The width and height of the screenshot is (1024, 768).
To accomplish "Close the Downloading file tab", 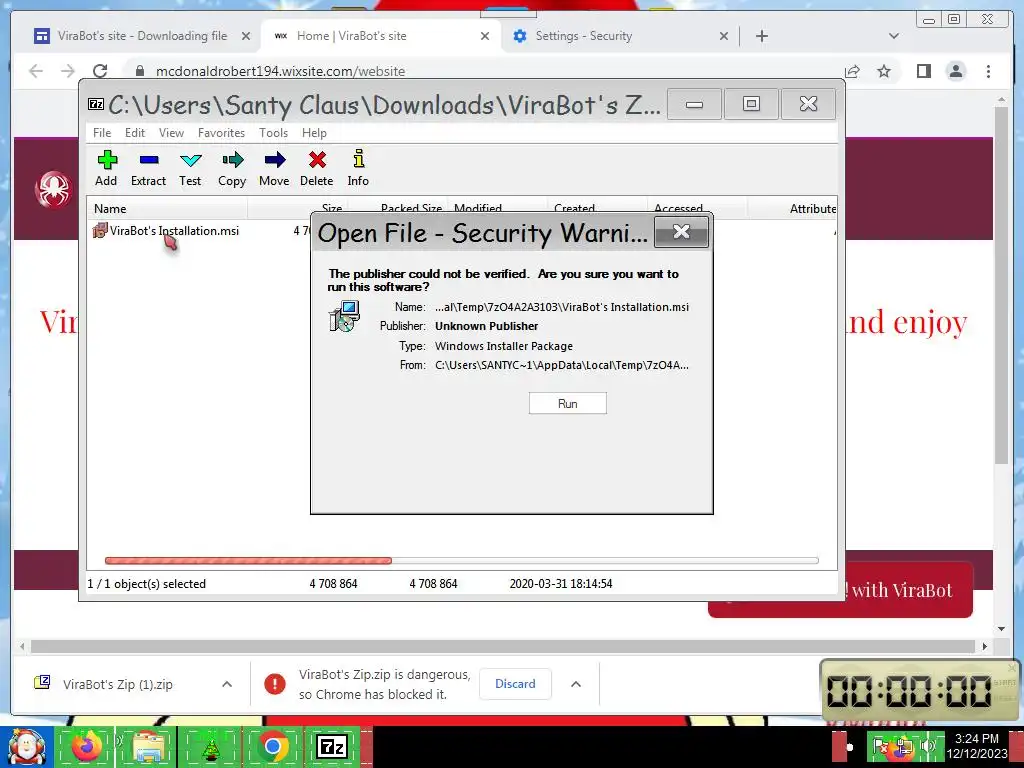I will point(246,36).
